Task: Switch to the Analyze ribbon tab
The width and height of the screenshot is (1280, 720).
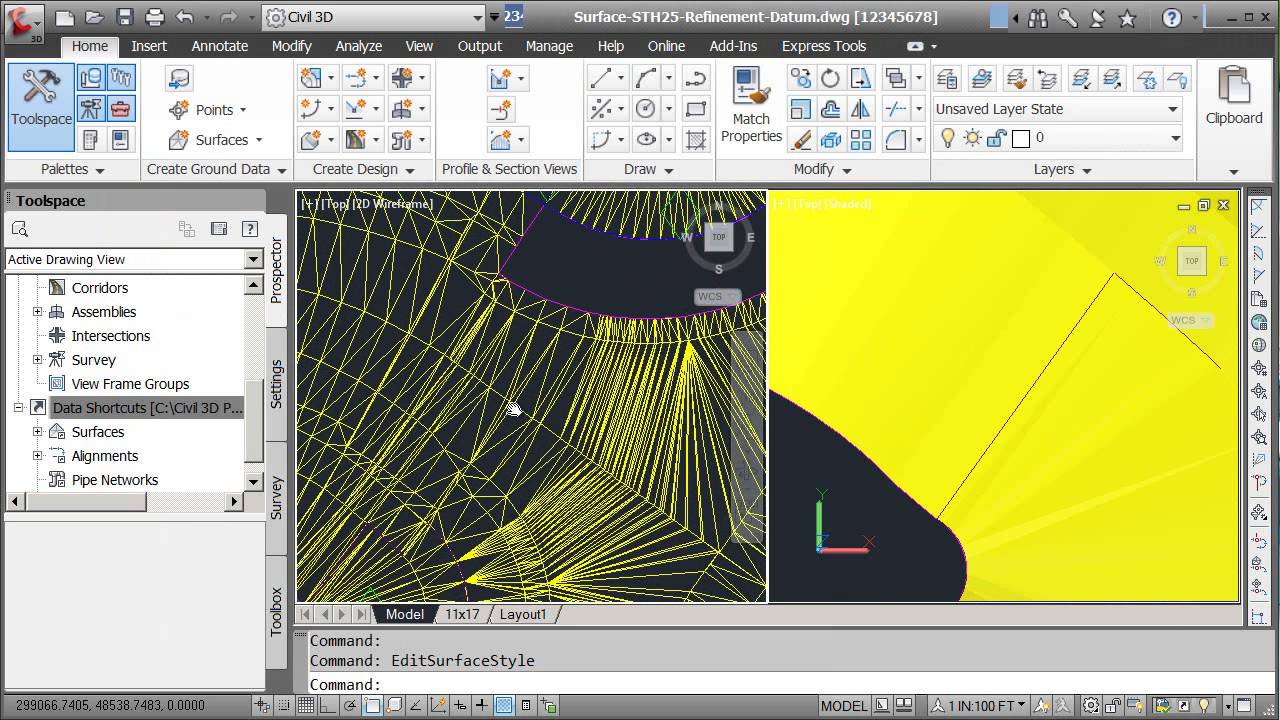Action: tap(359, 46)
